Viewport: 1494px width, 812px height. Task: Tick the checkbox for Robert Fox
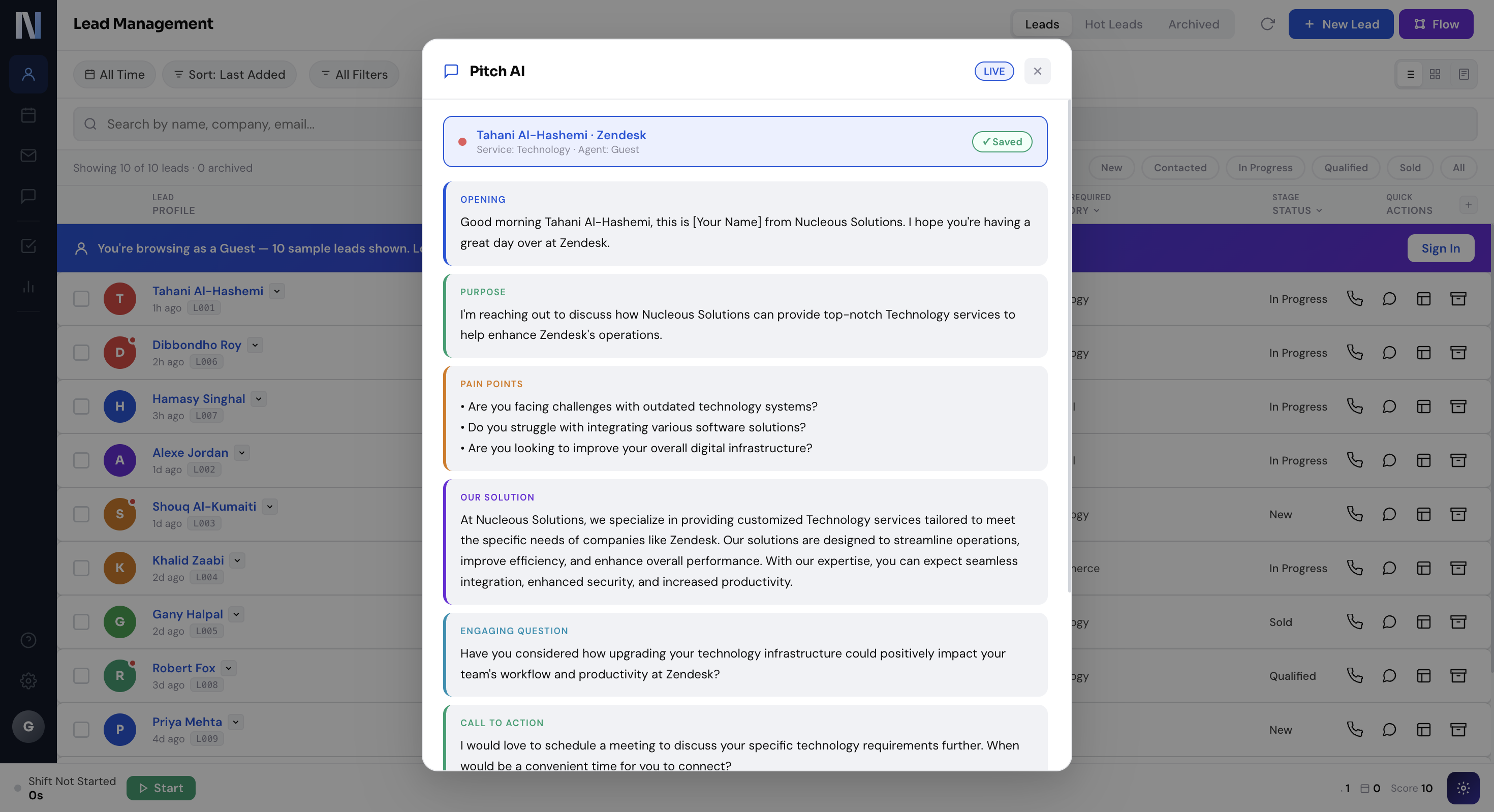pyautogui.click(x=81, y=676)
